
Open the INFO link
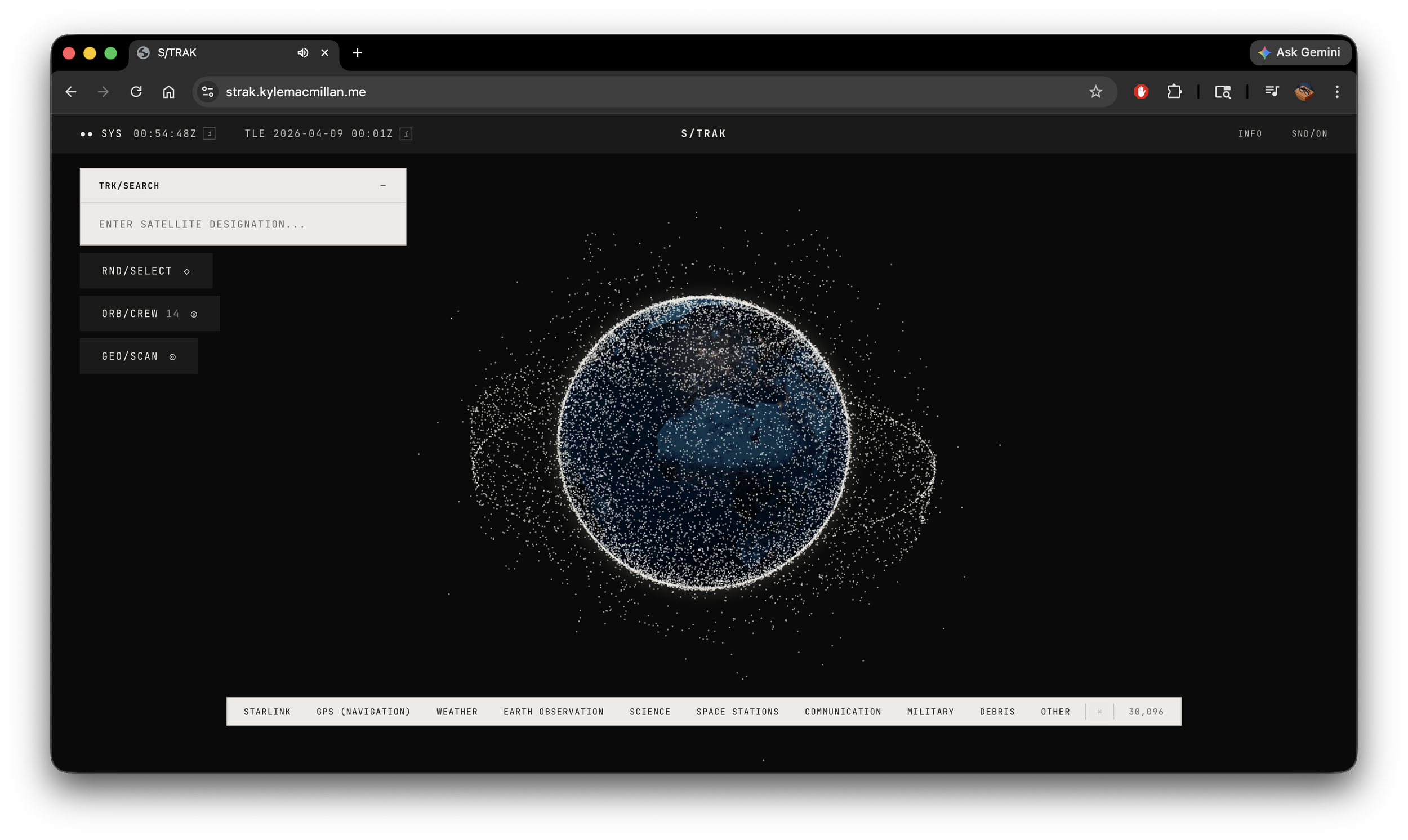(1250, 133)
